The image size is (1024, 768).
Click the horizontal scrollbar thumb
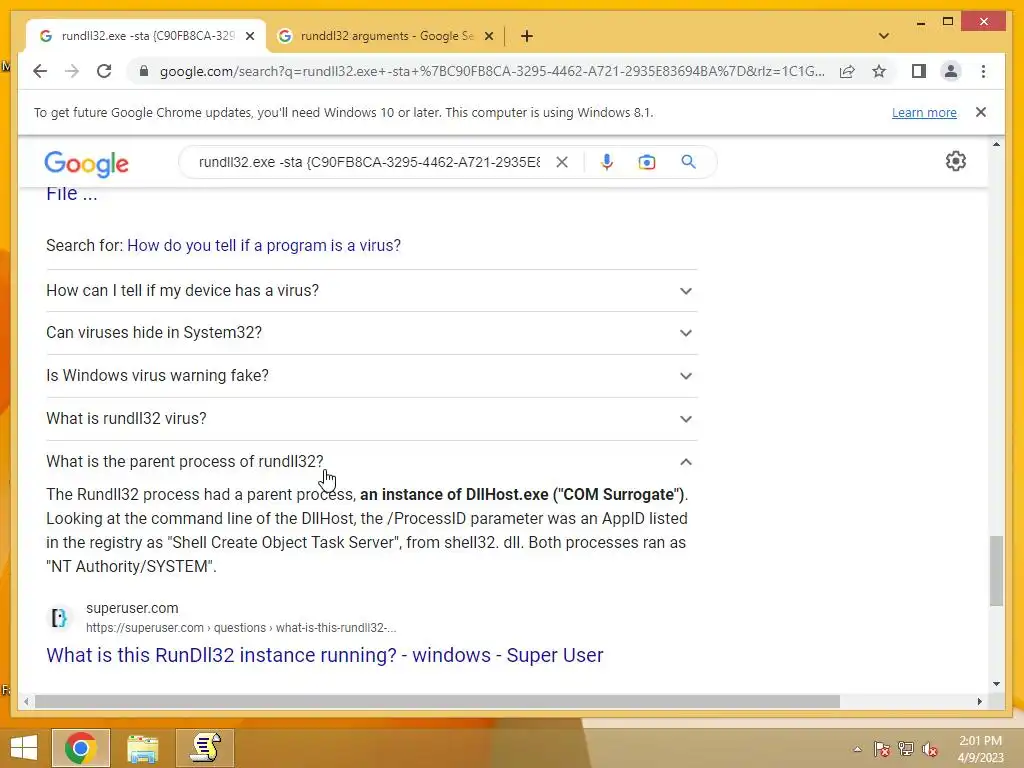point(437,701)
